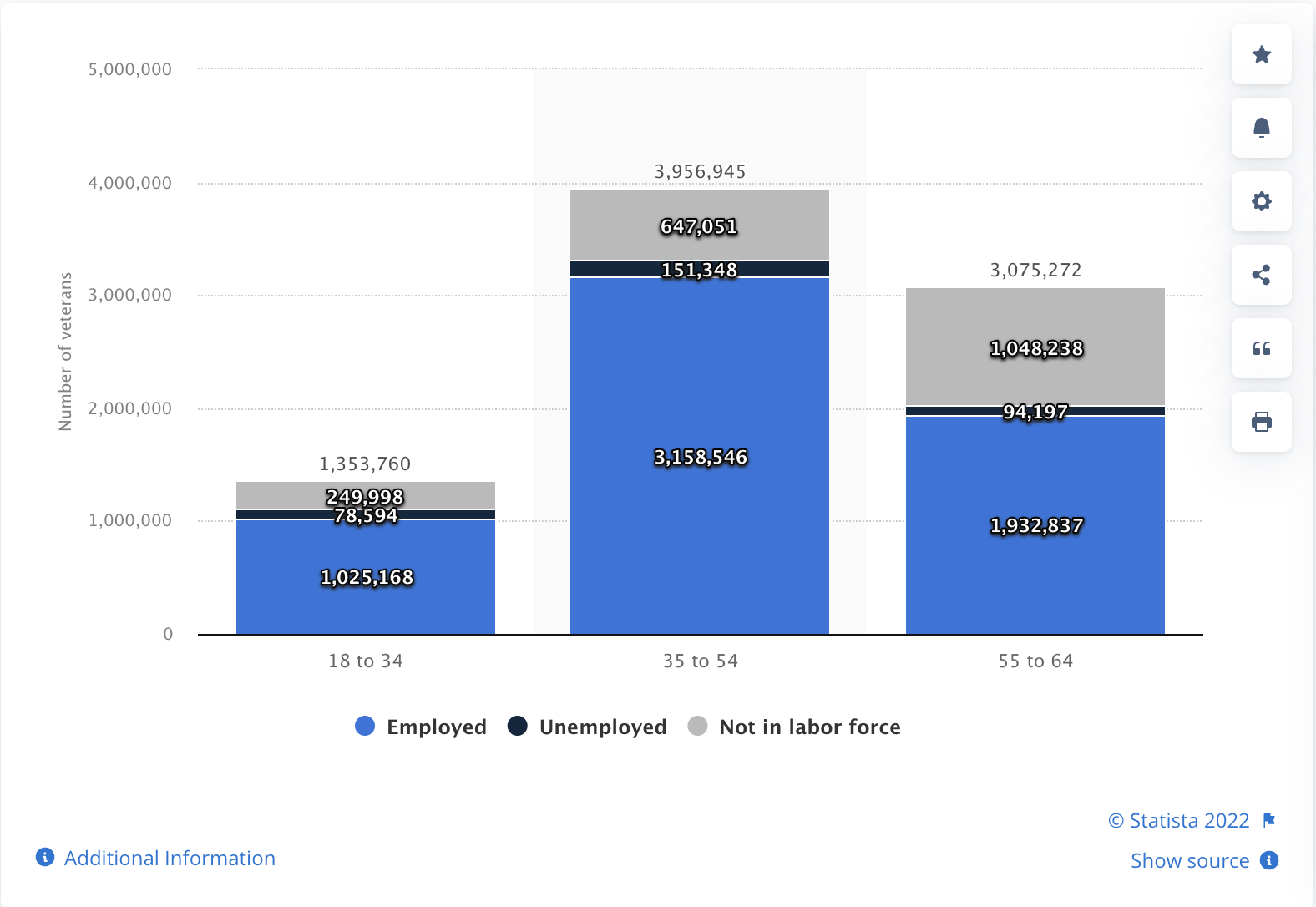Click the Show source link
The height and width of the screenshot is (907, 1316).
pyautogui.click(x=1190, y=860)
